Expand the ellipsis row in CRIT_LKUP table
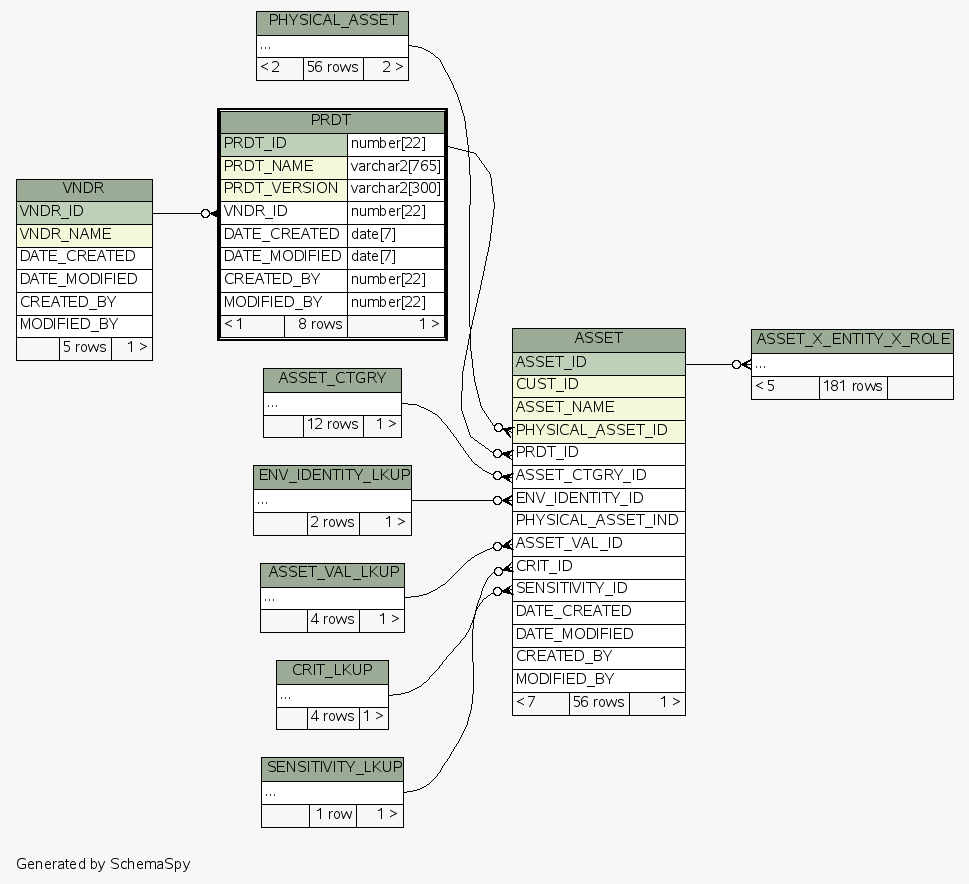Image resolution: width=969 pixels, height=884 pixels. pyautogui.click(x=332, y=694)
